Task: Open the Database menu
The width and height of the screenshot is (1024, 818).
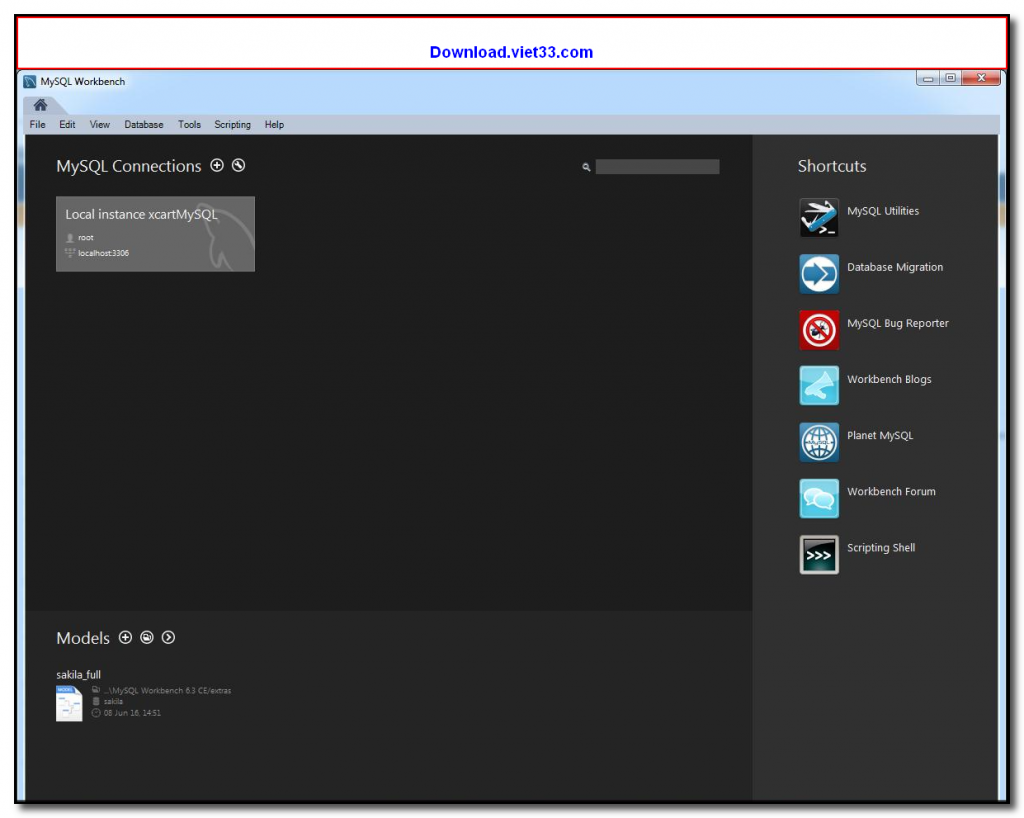Action: point(143,124)
